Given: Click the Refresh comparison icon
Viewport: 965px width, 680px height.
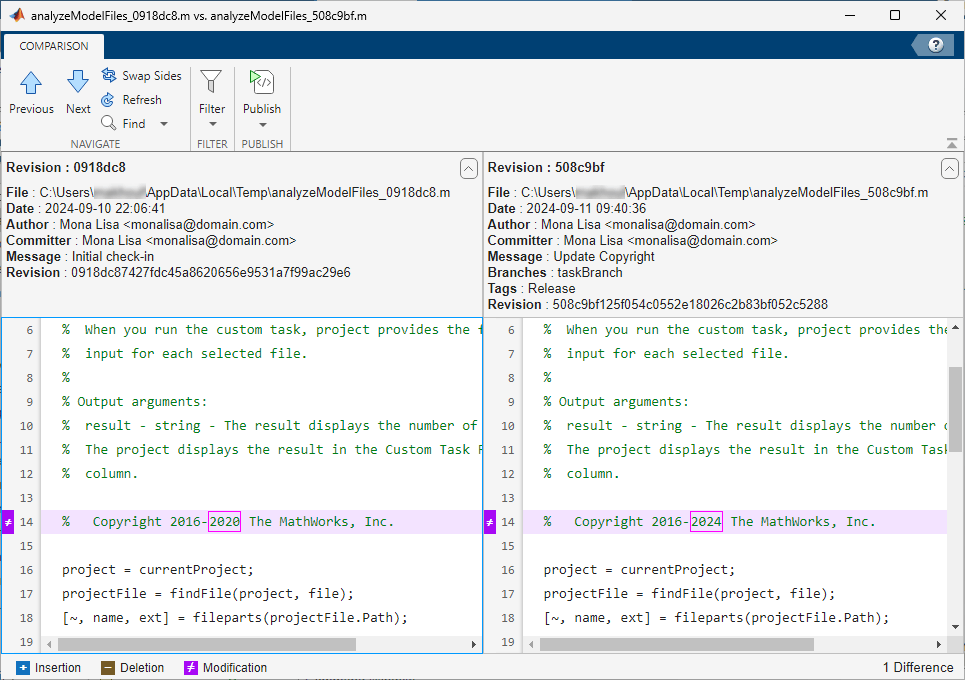Looking at the screenshot, I should click(108, 99).
